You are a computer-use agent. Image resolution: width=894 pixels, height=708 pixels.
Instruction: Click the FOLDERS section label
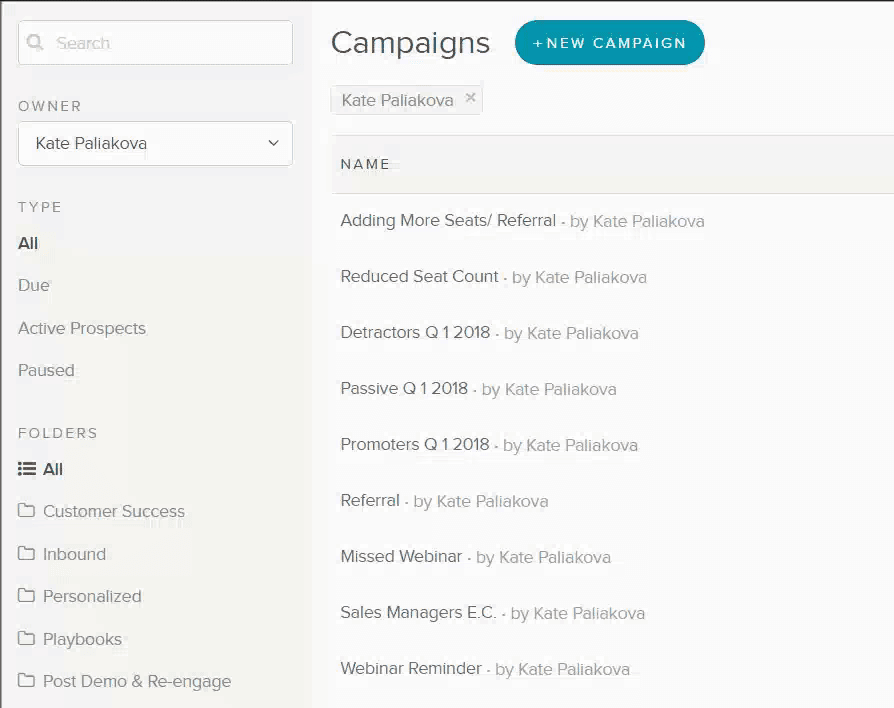[x=58, y=433]
